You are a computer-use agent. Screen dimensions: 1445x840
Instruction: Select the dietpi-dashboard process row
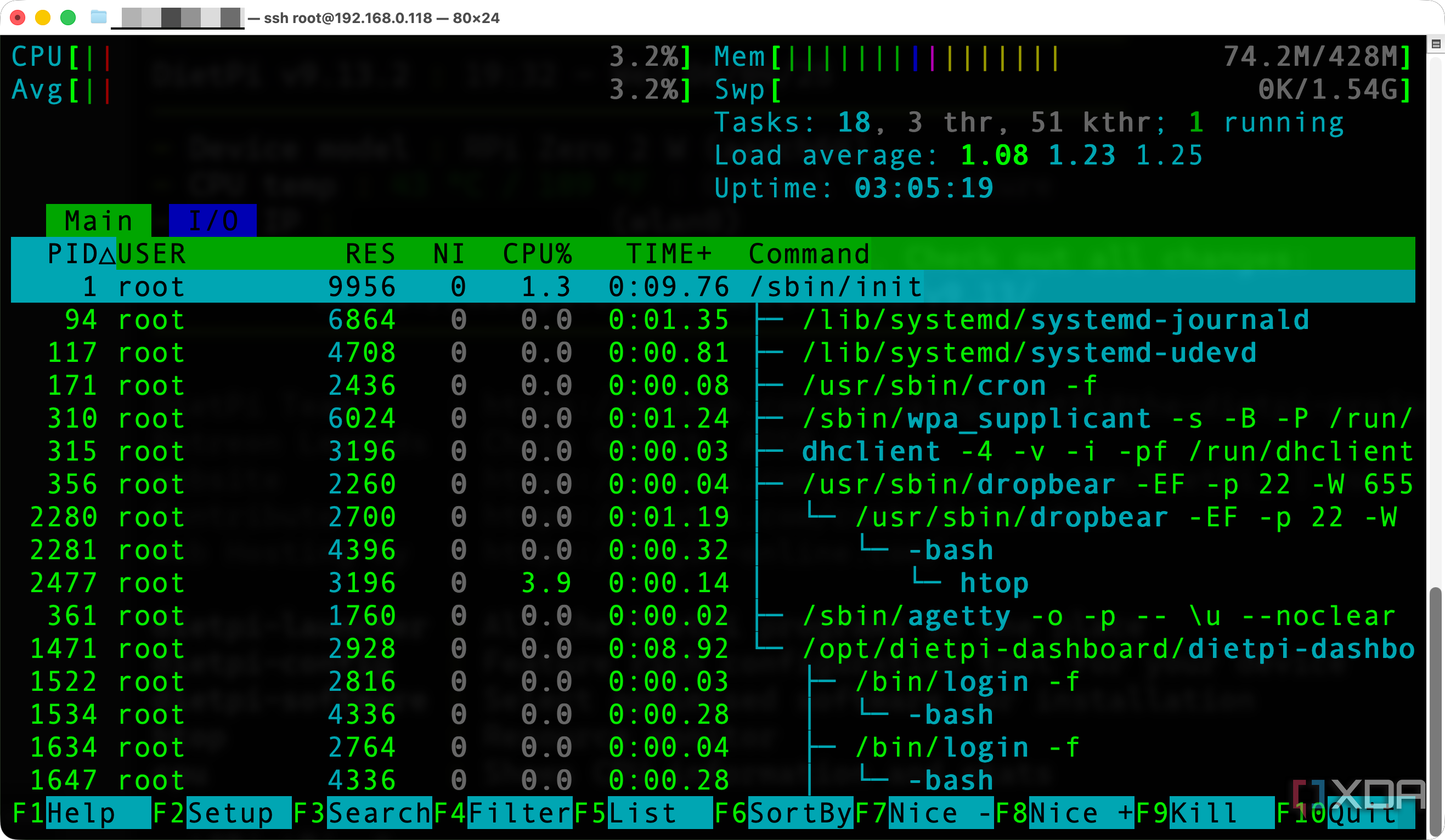(x=713, y=649)
